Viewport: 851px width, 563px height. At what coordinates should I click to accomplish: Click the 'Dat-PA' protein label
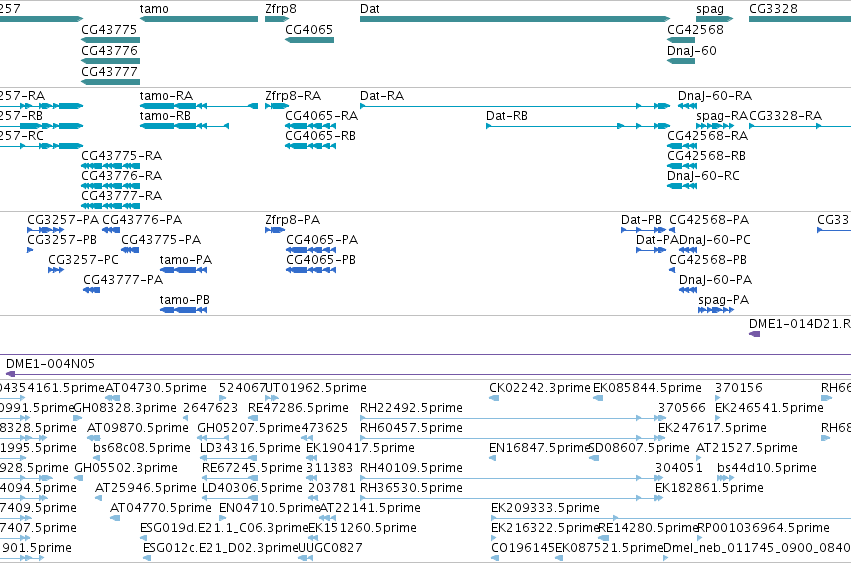click(x=657, y=240)
